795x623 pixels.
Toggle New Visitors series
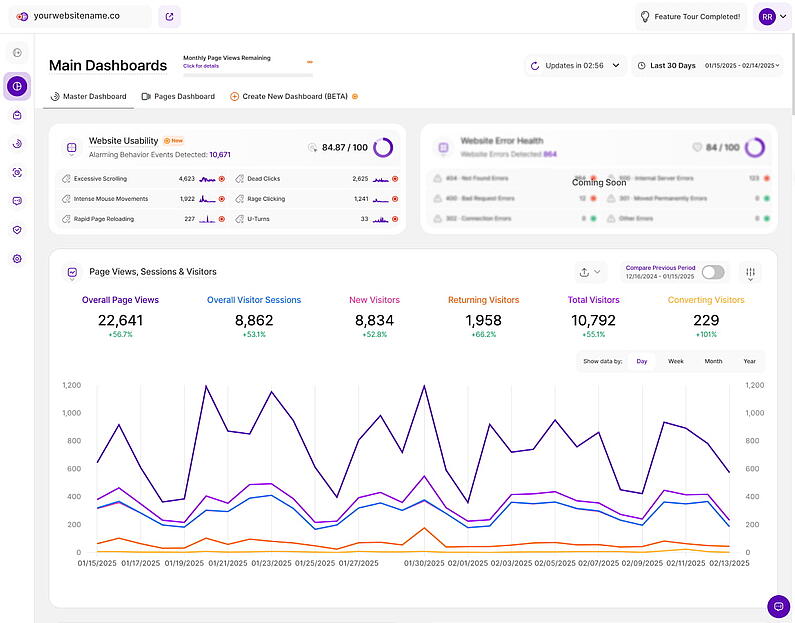[x=374, y=300]
